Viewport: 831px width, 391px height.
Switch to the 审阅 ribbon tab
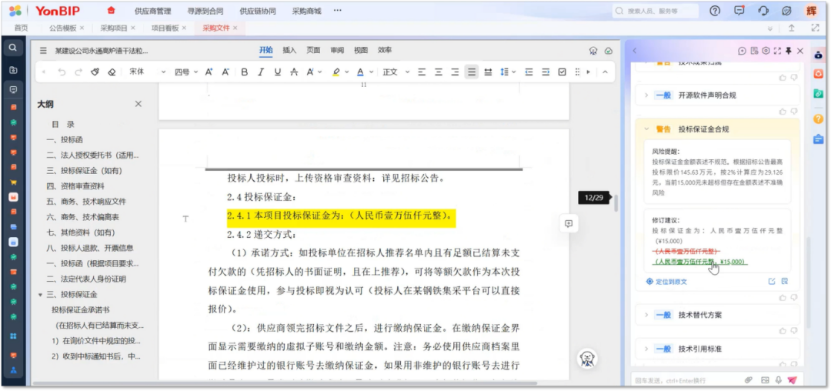337,50
